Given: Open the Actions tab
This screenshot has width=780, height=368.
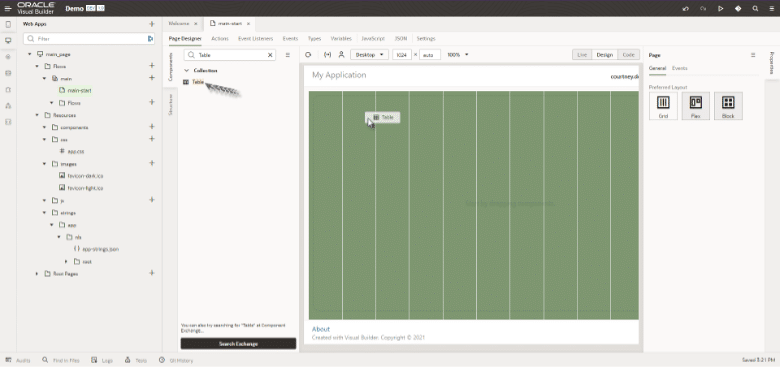Looking at the screenshot, I should click(x=219, y=38).
